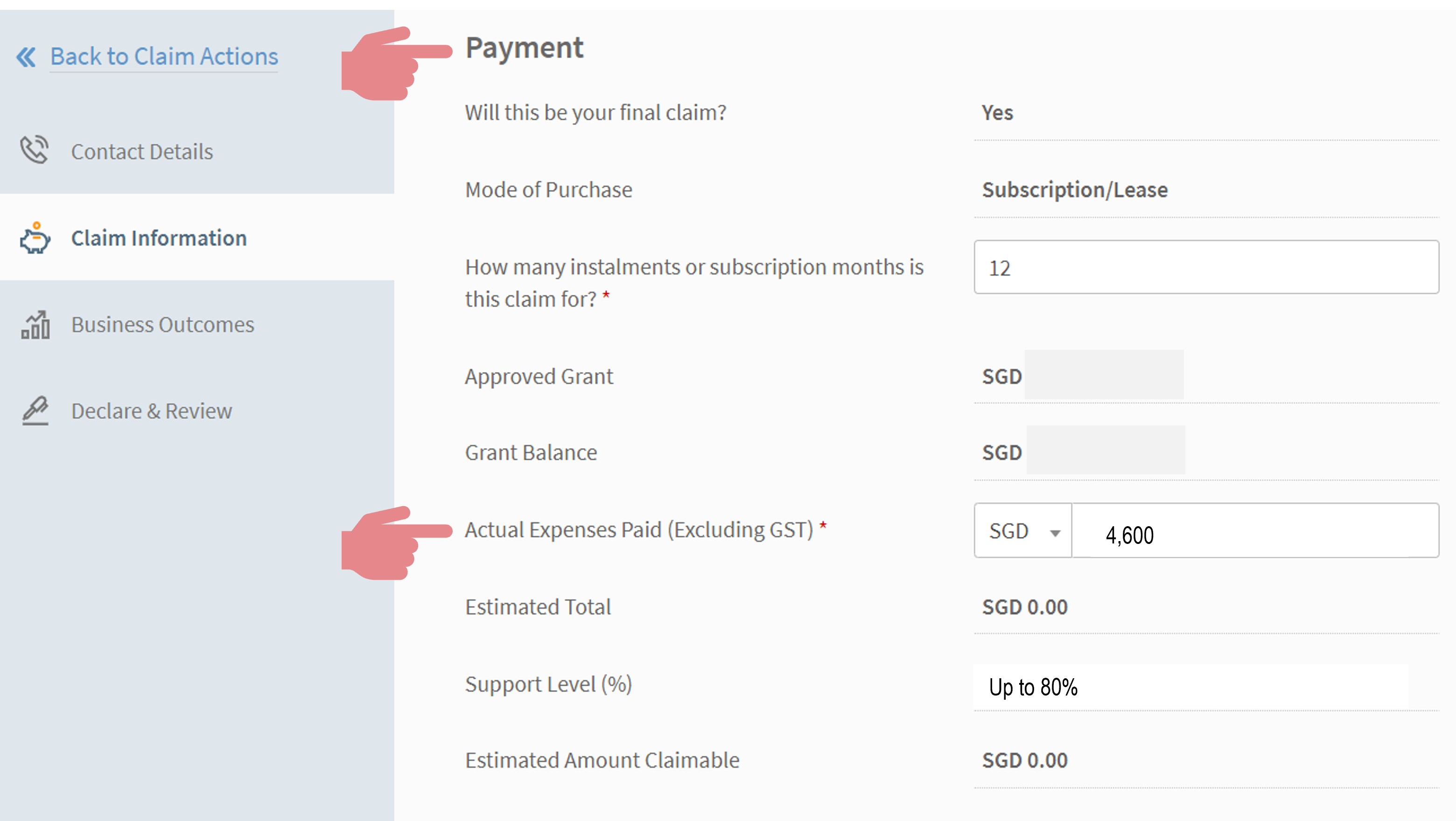This screenshot has width=1456, height=821.
Task: Click the Grant Balance amount box
Action: (x=1105, y=450)
